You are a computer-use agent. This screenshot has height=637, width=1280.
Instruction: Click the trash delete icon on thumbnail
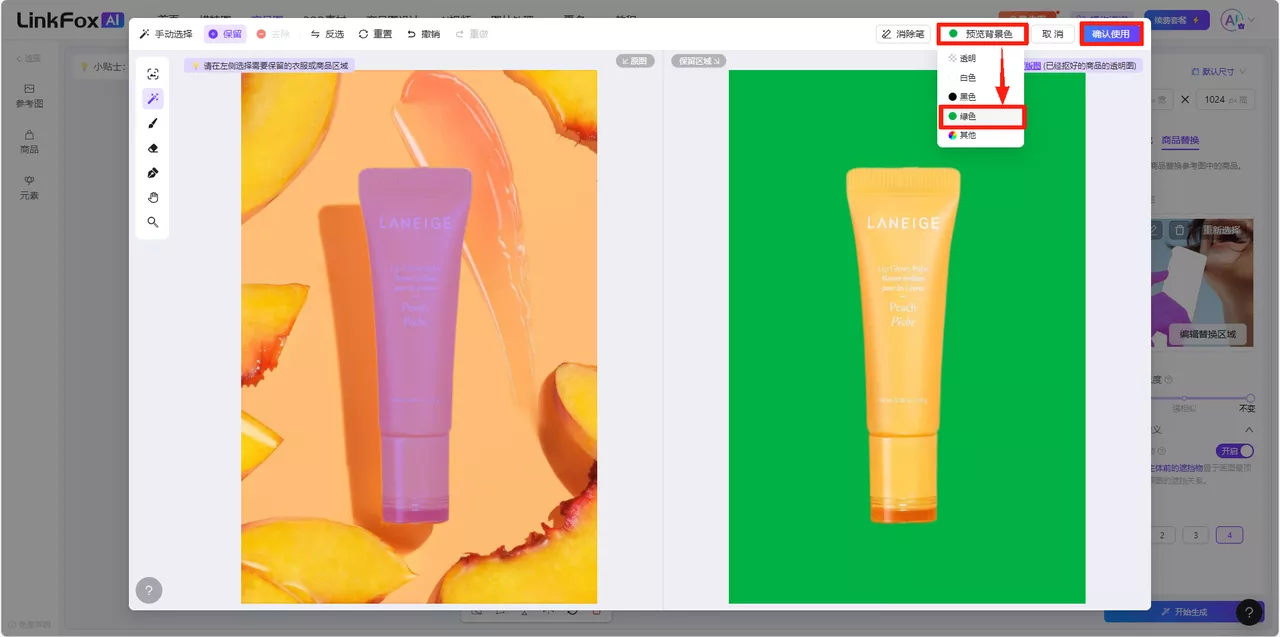[x=1179, y=230]
